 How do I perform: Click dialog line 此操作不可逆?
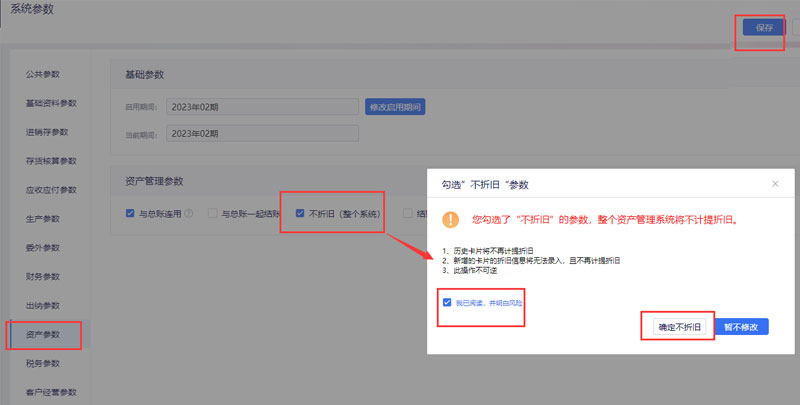470,270
